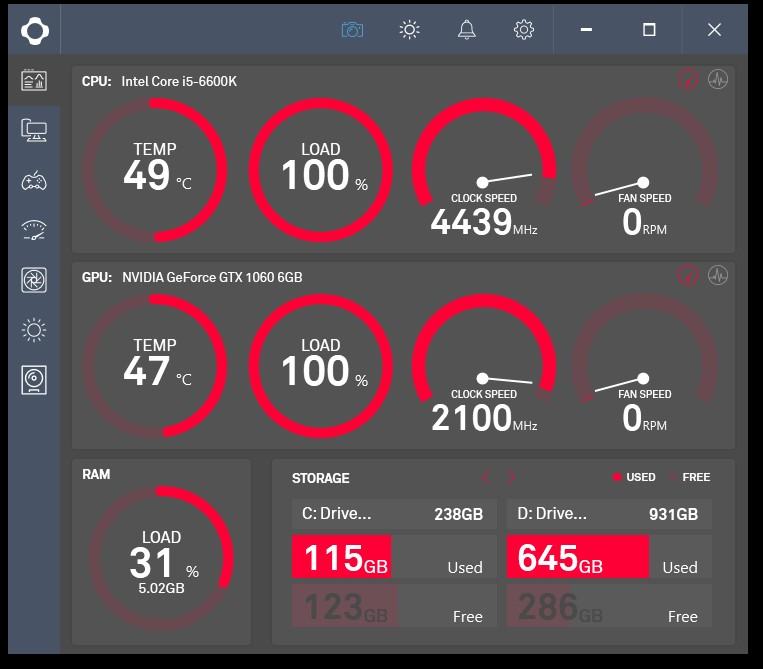Select the C: Drive 238GB header
763x669 pixels.
coord(394,514)
